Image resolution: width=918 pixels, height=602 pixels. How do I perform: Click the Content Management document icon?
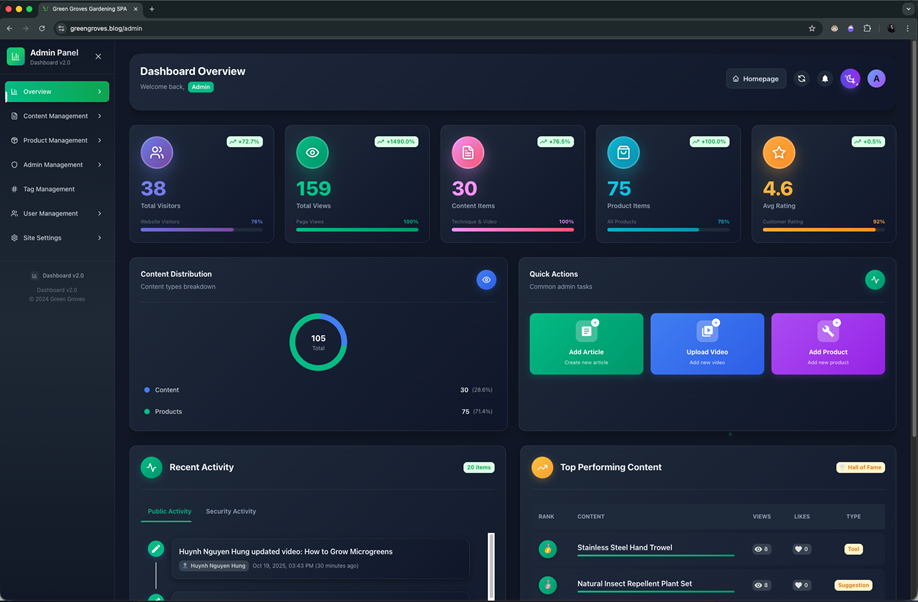(14, 116)
